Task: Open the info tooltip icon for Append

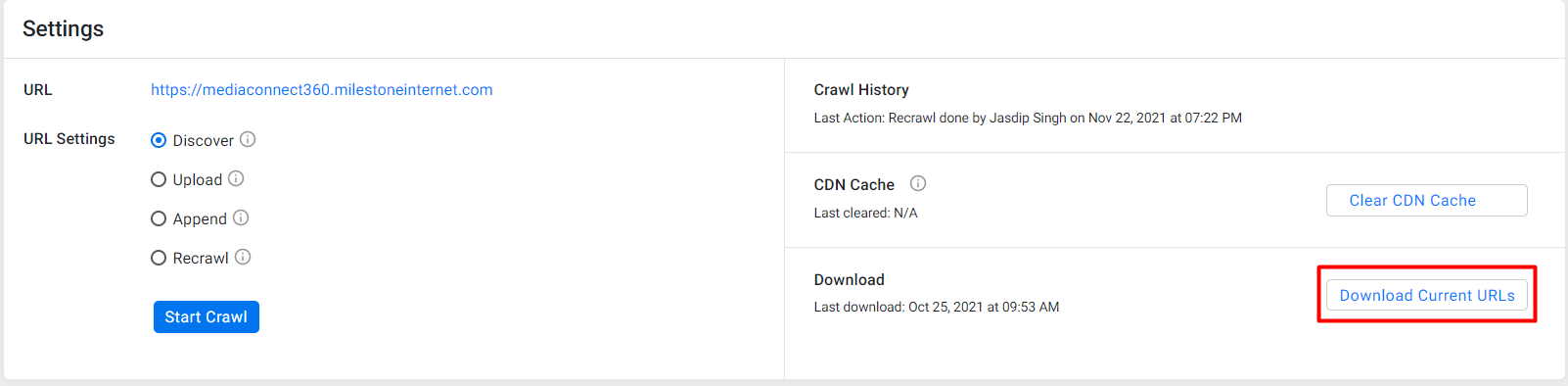Action: tap(241, 217)
